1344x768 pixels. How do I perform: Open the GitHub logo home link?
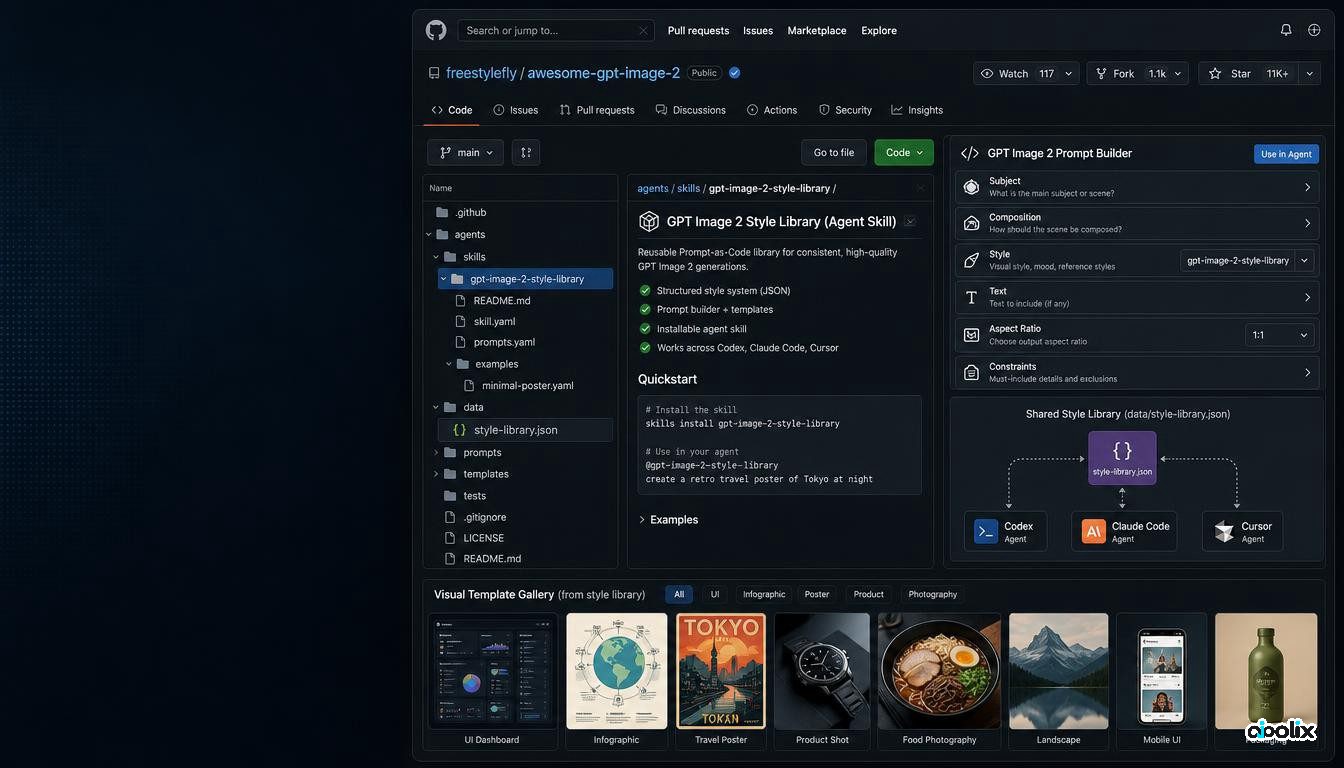click(x=436, y=30)
